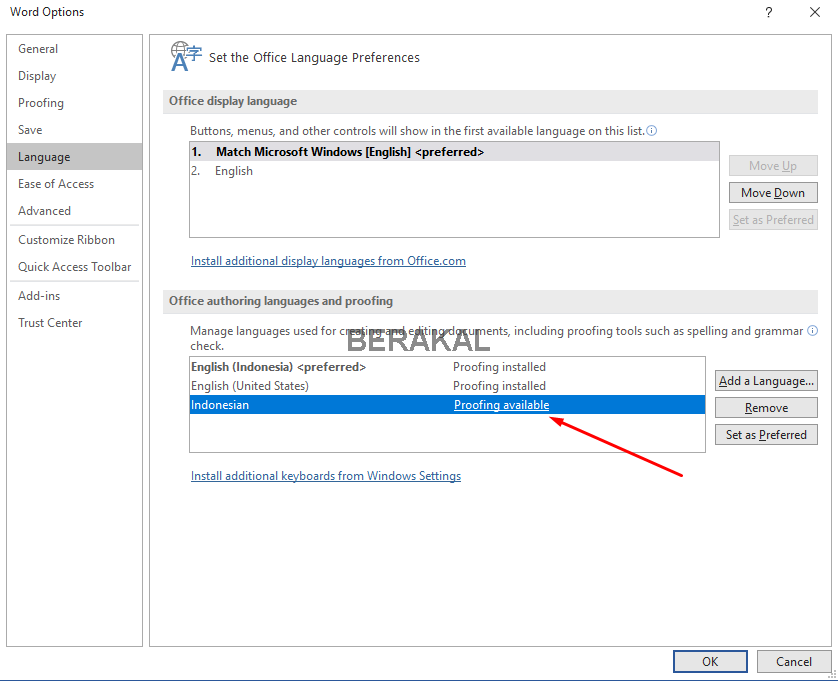Screen dimensions: 838x681
Task: Click the Remove language button
Action: pyautogui.click(x=766, y=408)
